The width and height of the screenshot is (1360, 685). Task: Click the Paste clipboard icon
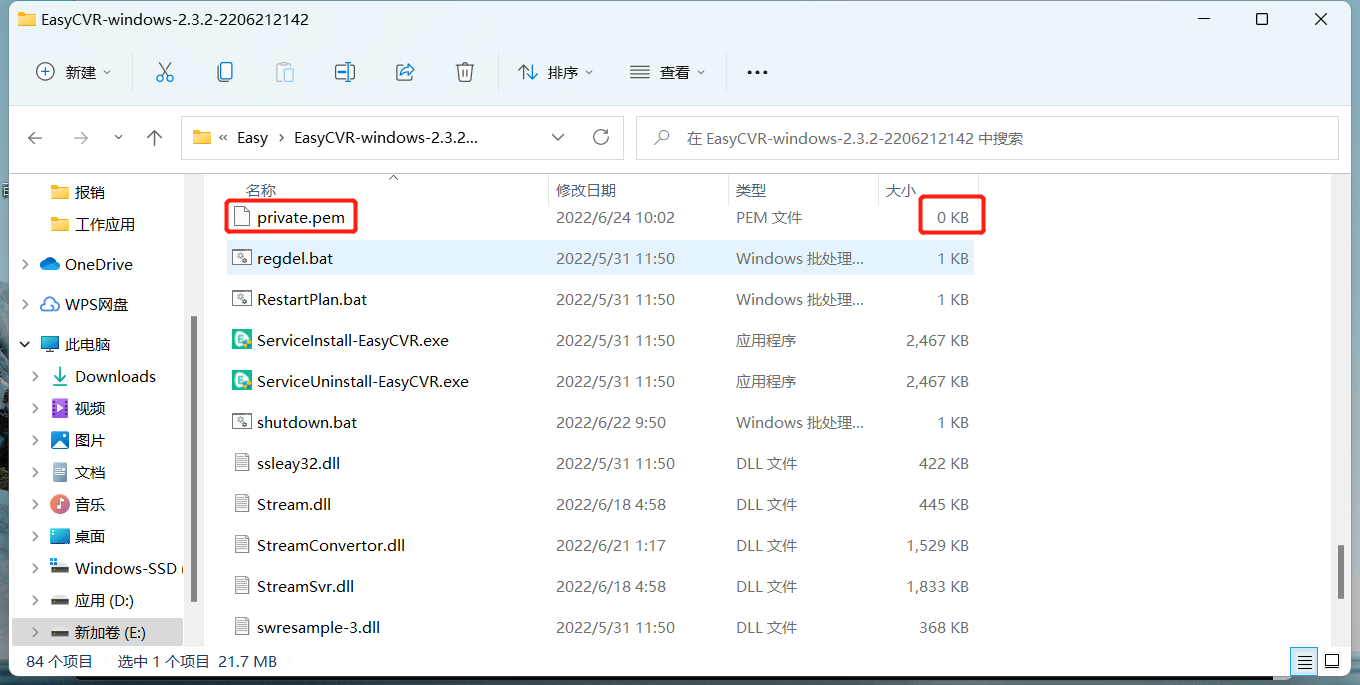285,72
